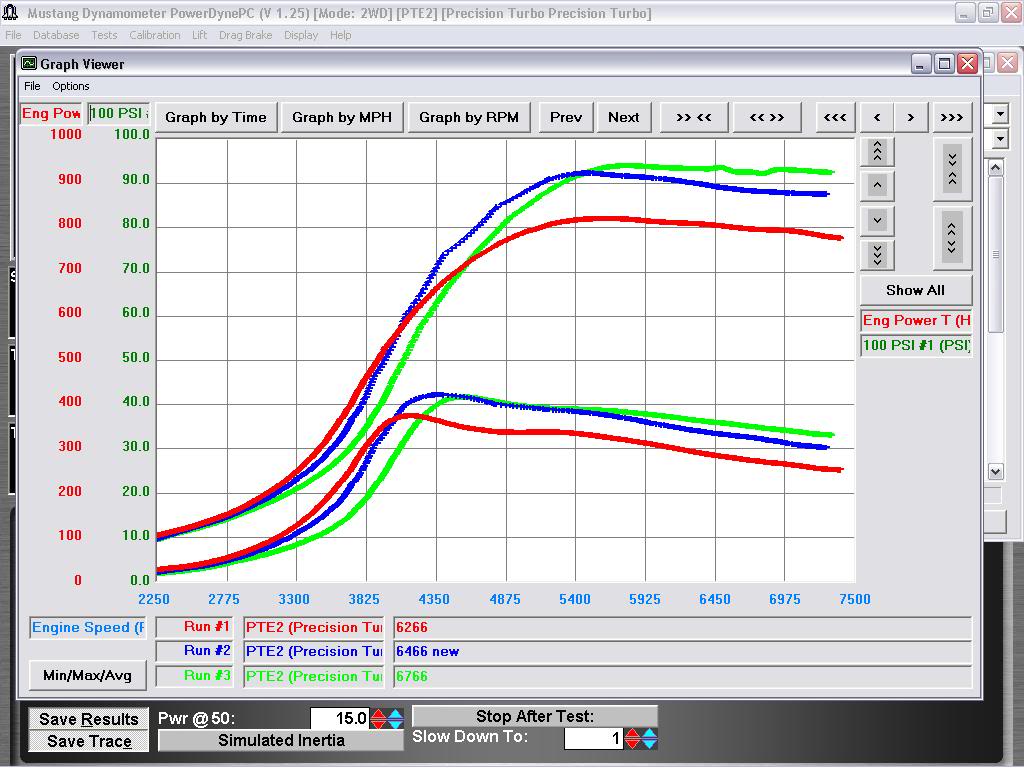
Task: Click the vertical expand arrows button
Action: pyautogui.click(x=952, y=238)
